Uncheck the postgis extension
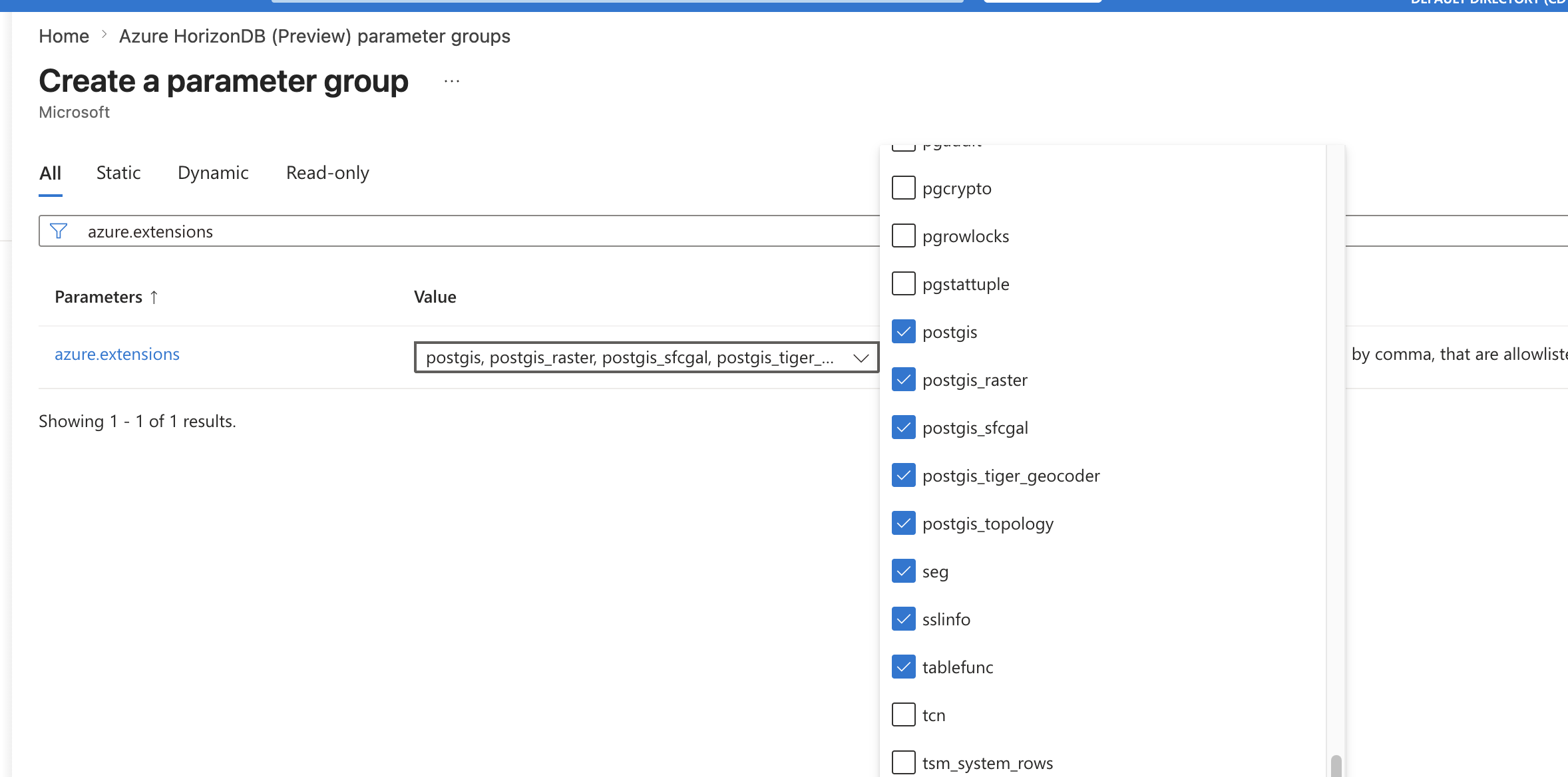The image size is (1568, 777). tap(903, 331)
